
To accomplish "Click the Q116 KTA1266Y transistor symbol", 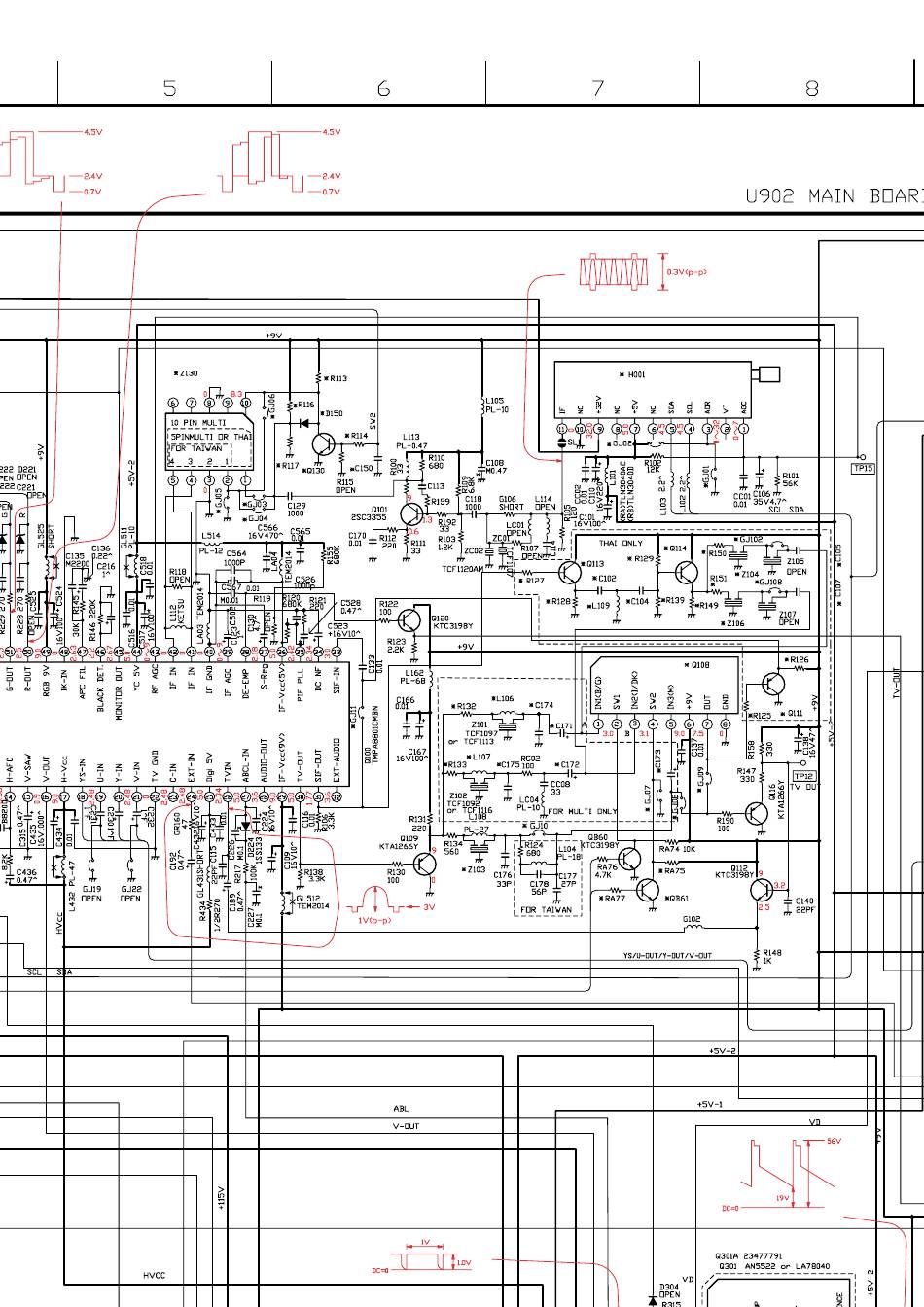I will 756,814.
